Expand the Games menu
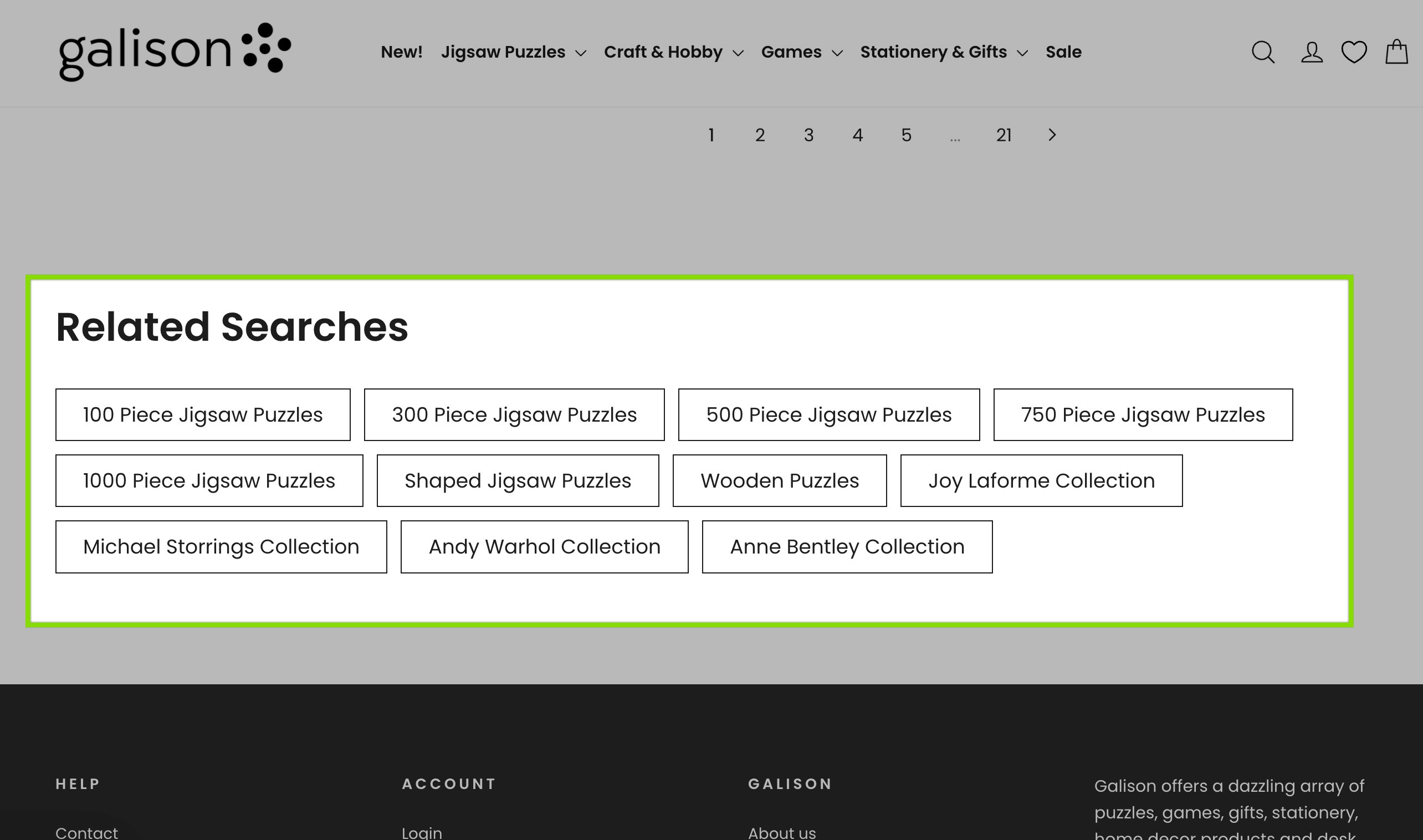Image resolution: width=1423 pixels, height=840 pixels. (x=802, y=52)
